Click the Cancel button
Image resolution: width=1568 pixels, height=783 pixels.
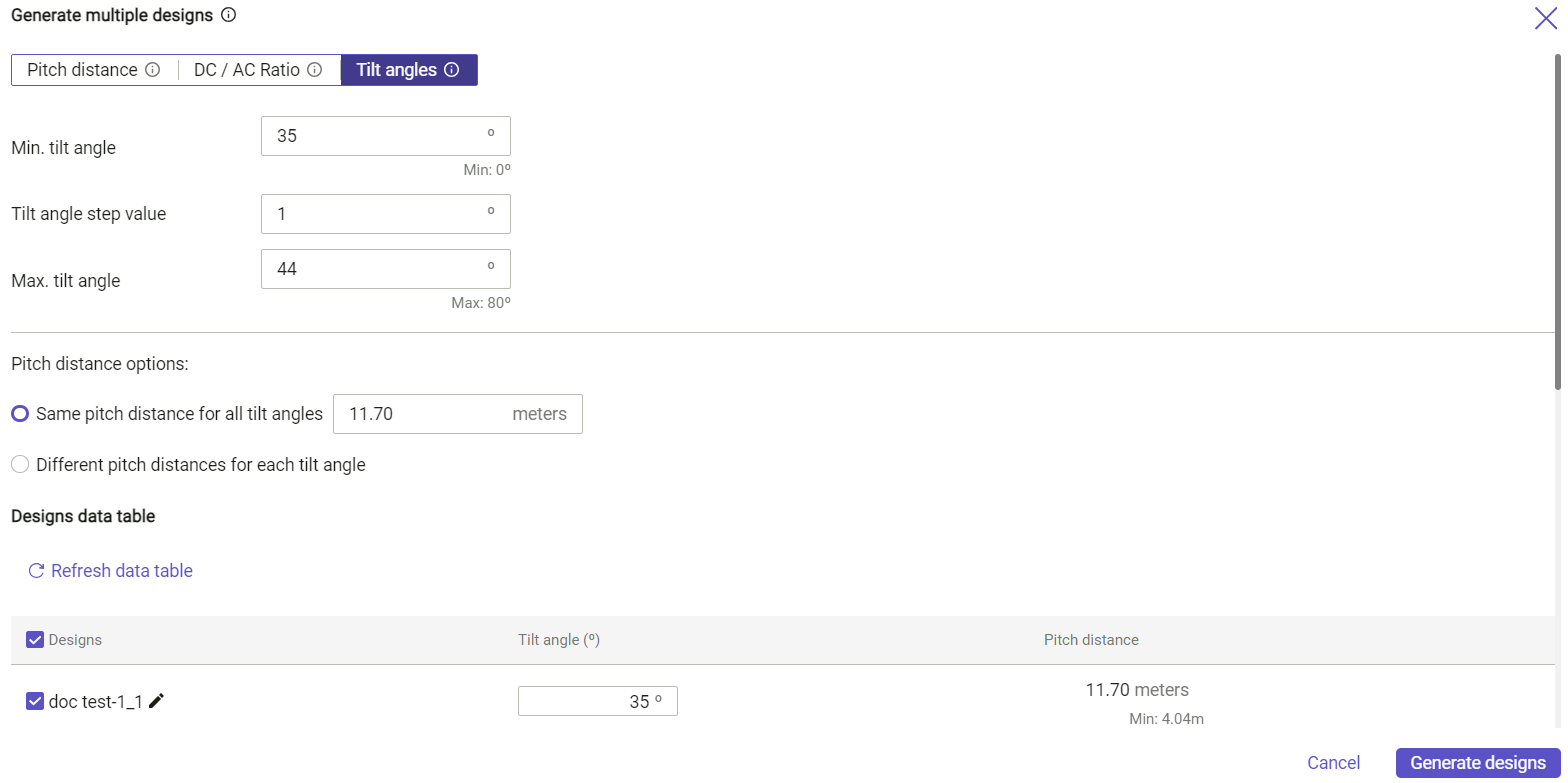coord(1333,763)
